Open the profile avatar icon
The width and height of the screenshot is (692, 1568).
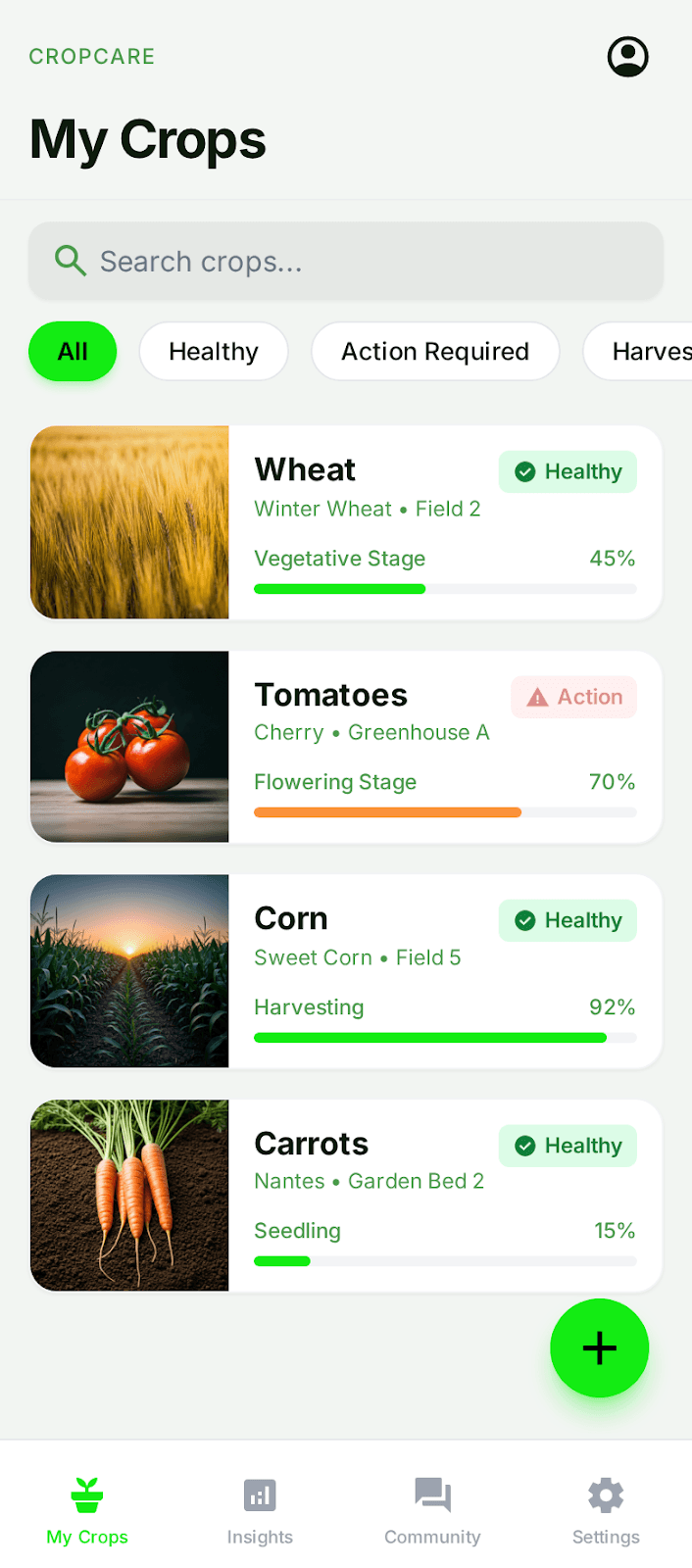[627, 56]
